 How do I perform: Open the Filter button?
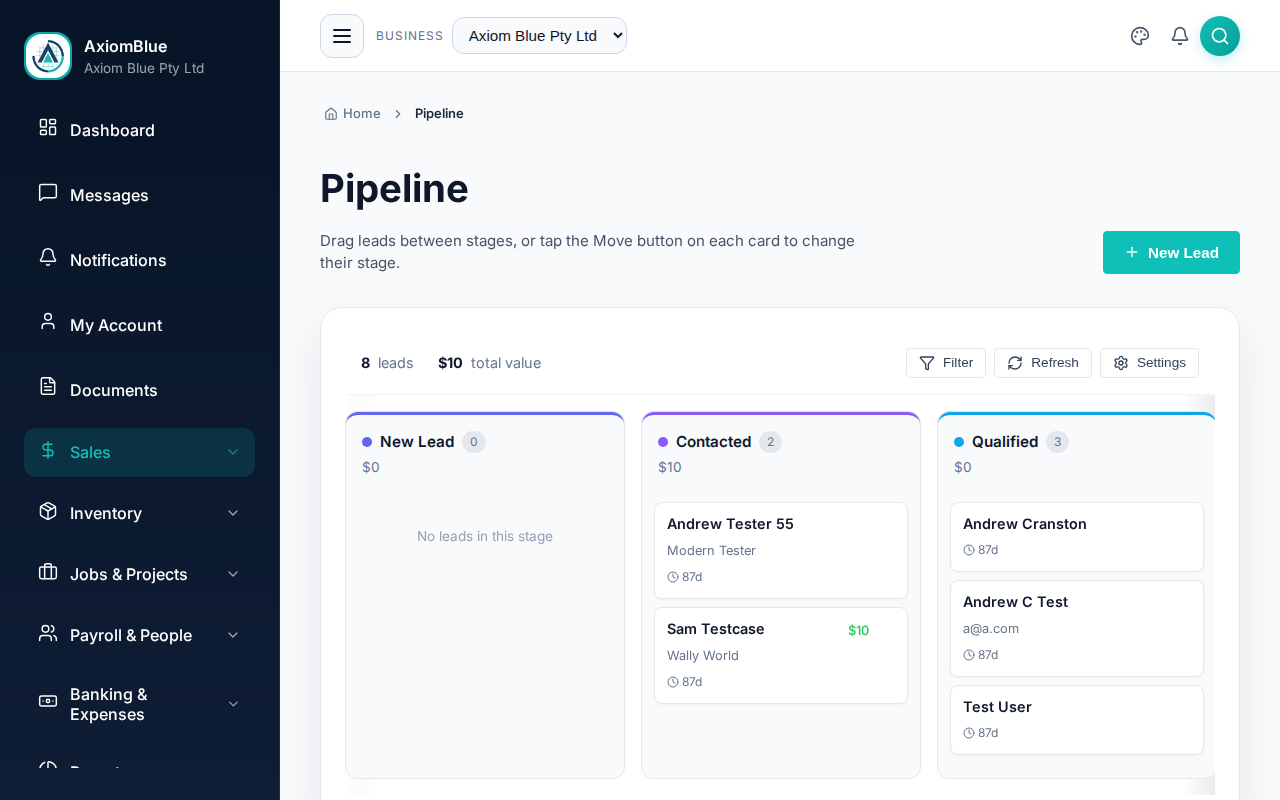coord(946,363)
